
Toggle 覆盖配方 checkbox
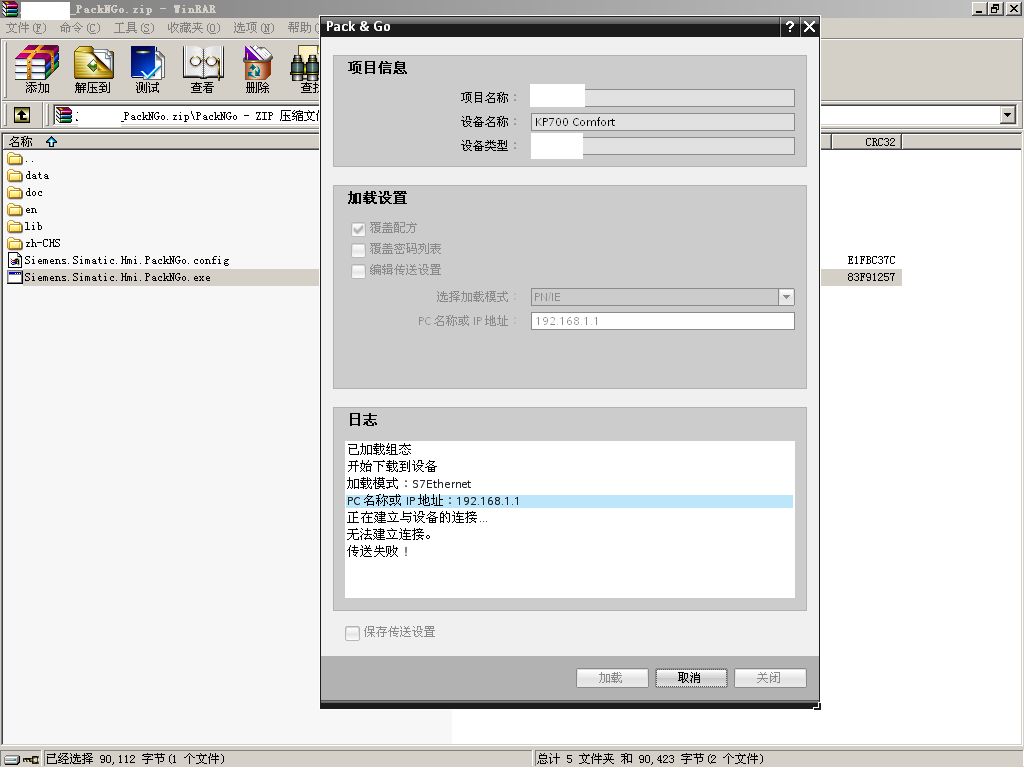click(x=358, y=229)
